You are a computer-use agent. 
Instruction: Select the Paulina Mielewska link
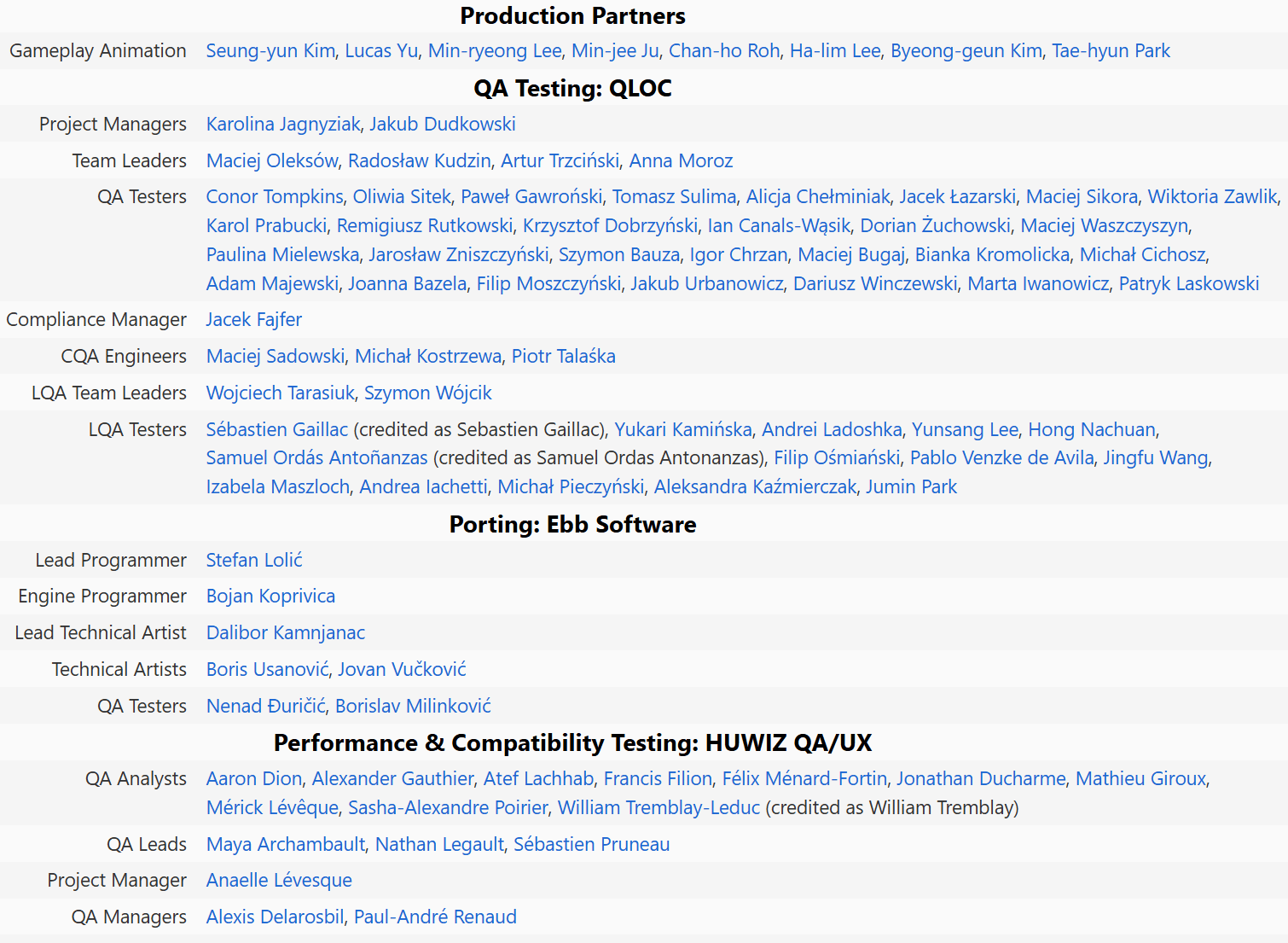coord(282,255)
